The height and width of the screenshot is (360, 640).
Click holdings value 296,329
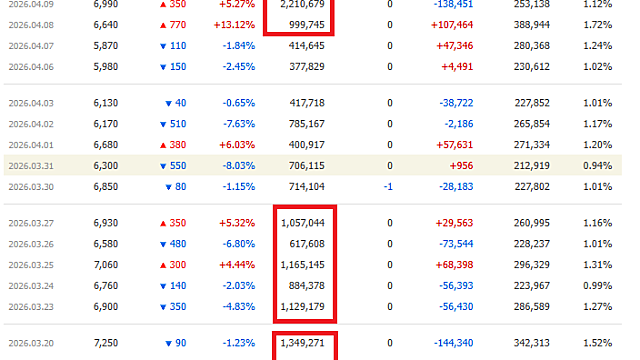point(532,265)
